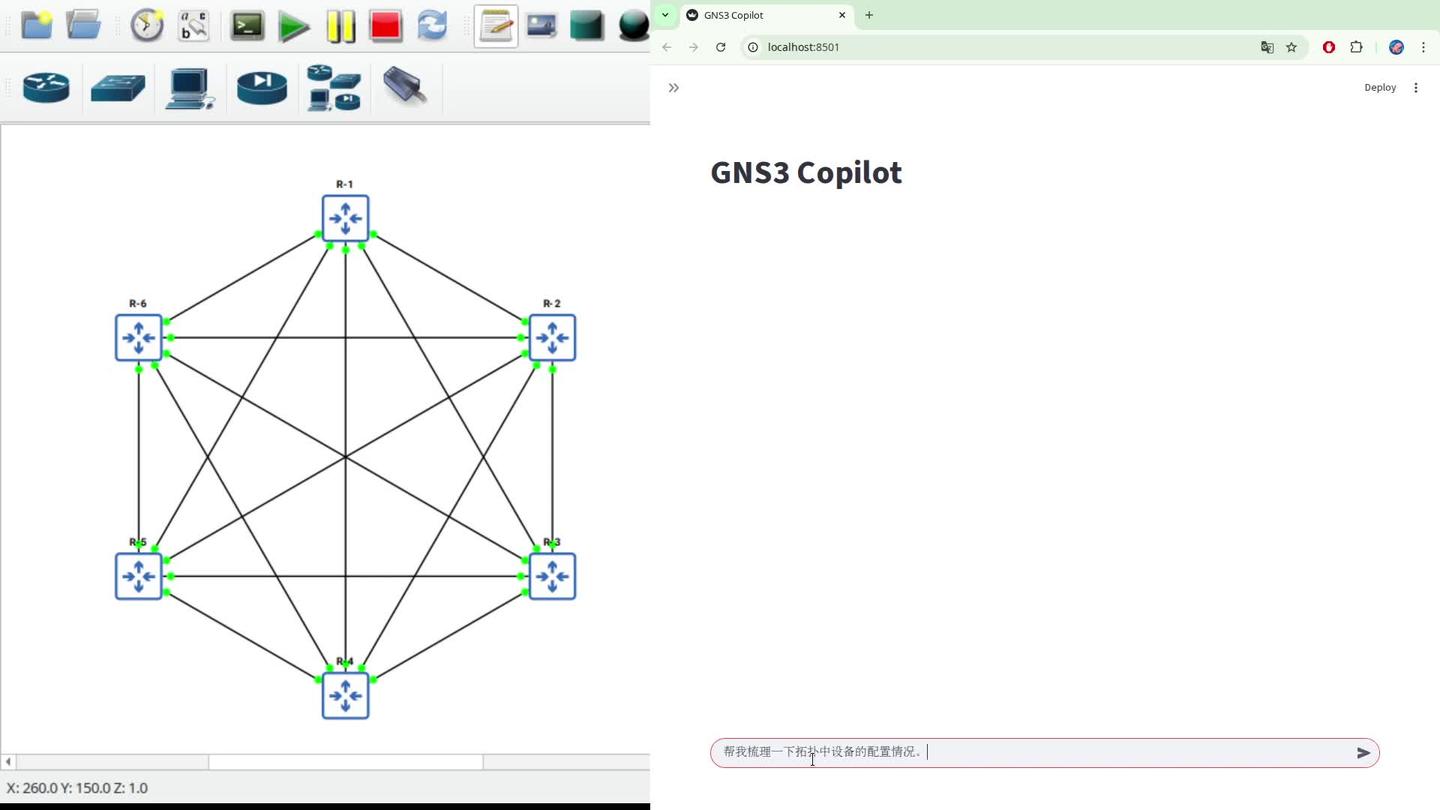Create a new blank GNS3 project

[x=37, y=25]
